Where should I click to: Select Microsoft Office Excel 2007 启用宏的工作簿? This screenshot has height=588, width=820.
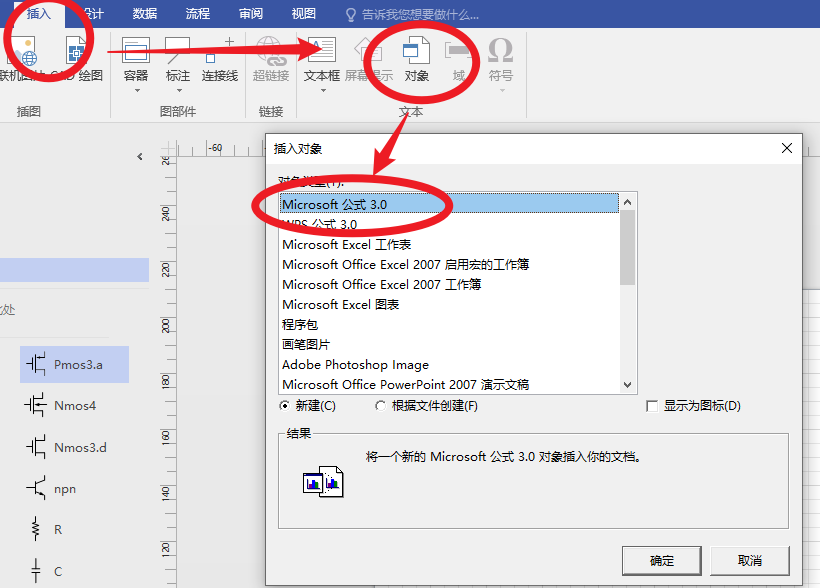(x=449, y=264)
